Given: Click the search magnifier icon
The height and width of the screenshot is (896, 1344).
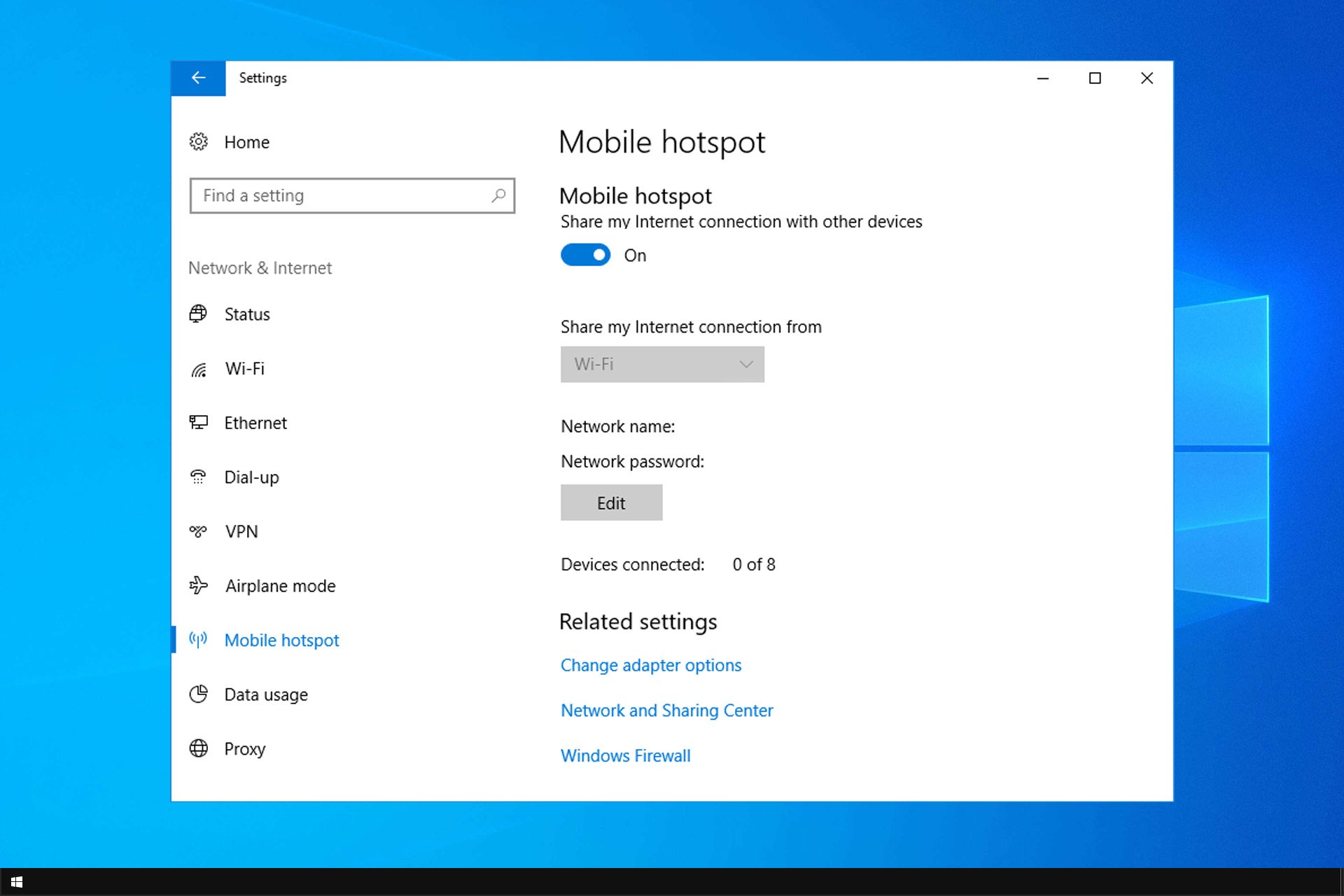Looking at the screenshot, I should [x=498, y=195].
